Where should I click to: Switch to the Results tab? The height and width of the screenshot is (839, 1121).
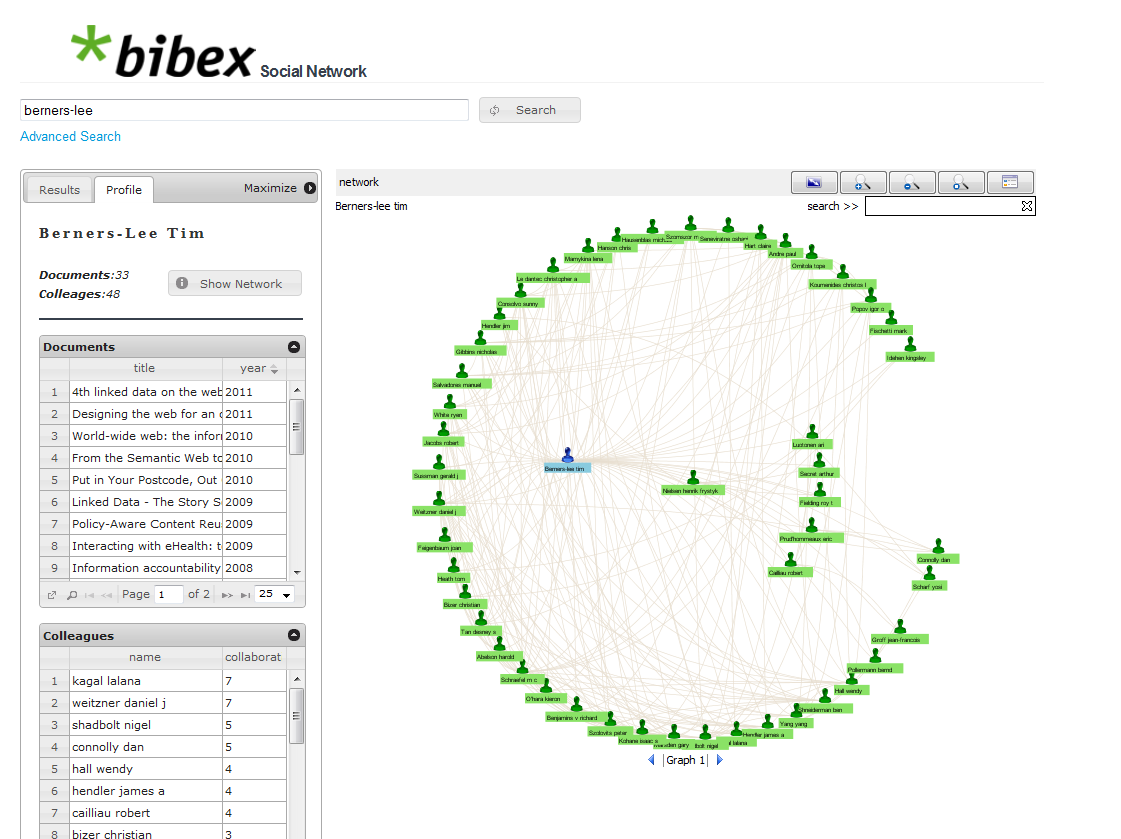point(59,190)
